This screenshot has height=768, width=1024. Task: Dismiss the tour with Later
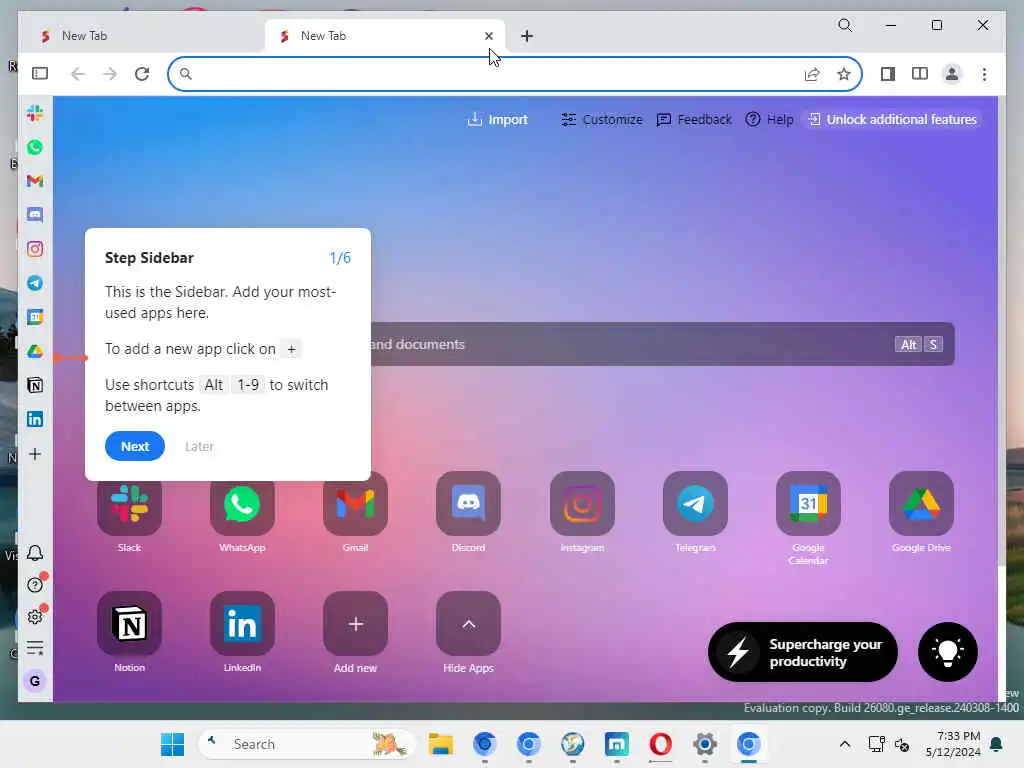coord(199,446)
